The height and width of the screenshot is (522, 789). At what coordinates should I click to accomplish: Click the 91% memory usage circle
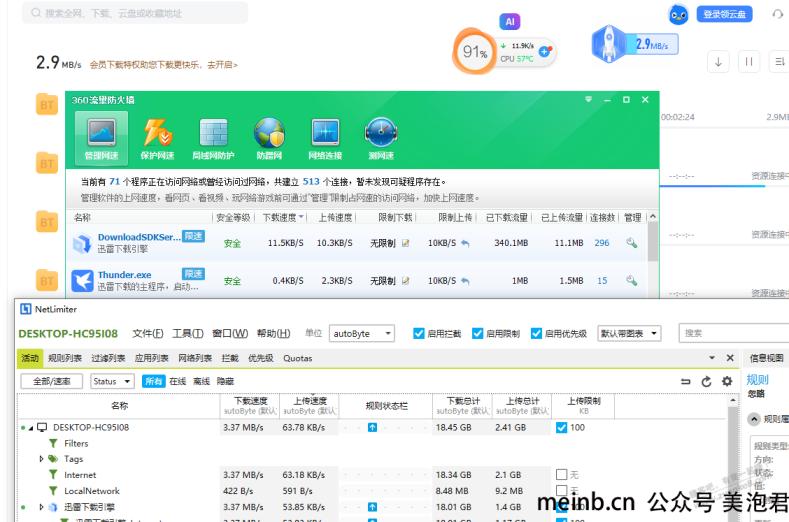[475, 51]
